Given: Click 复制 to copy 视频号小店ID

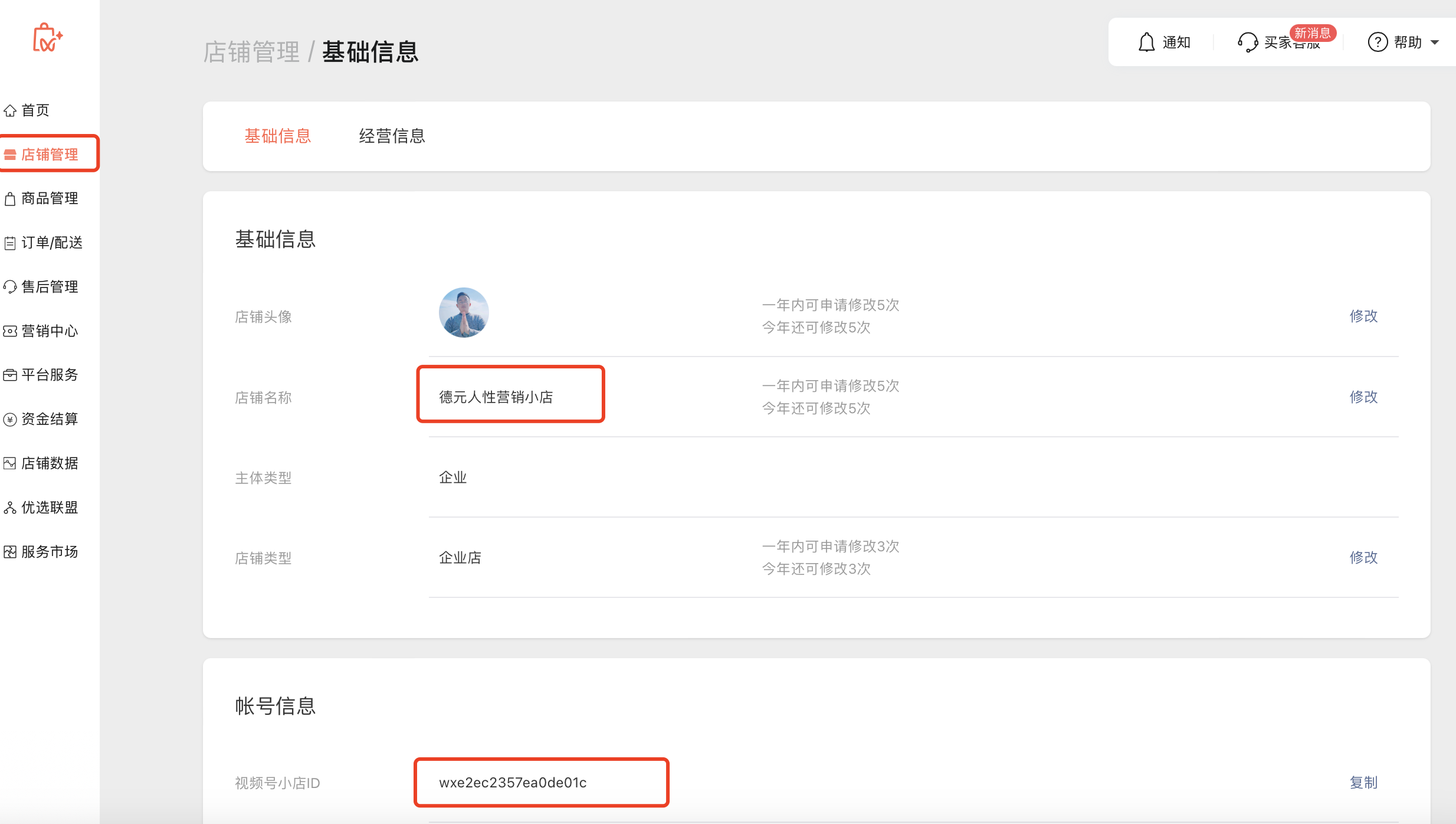Looking at the screenshot, I should click(1363, 782).
